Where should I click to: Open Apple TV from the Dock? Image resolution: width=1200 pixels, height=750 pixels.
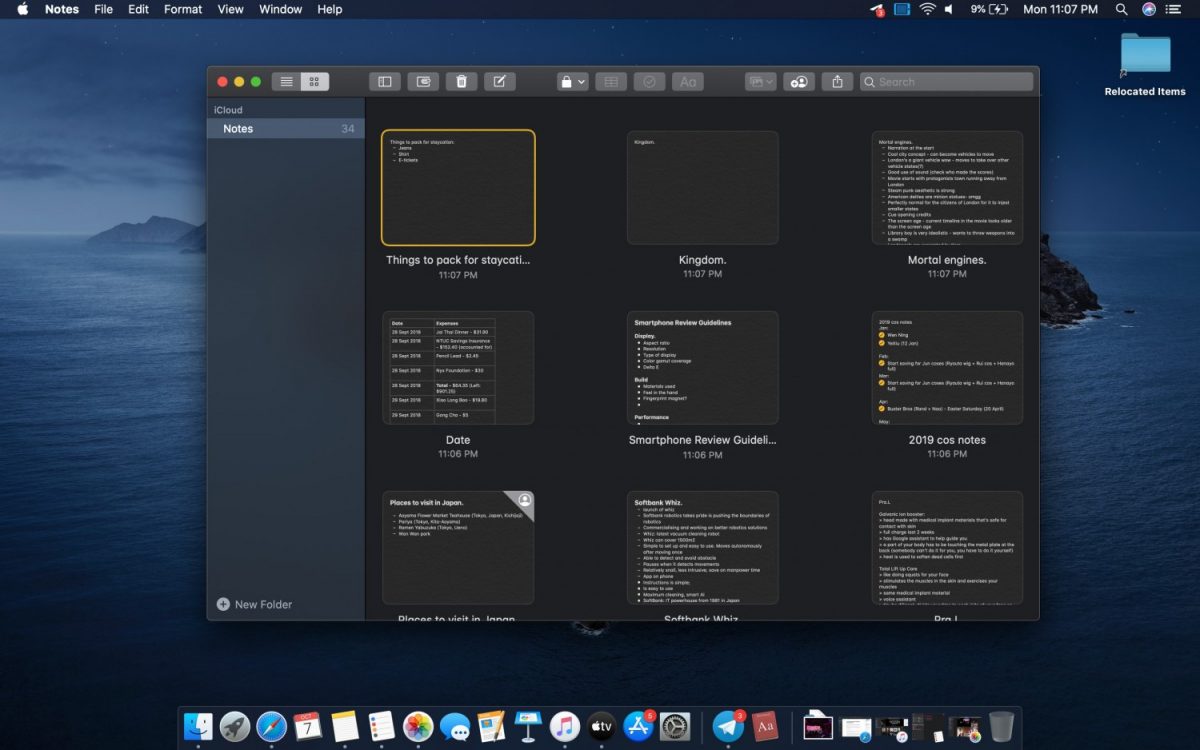tap(600, 726)
